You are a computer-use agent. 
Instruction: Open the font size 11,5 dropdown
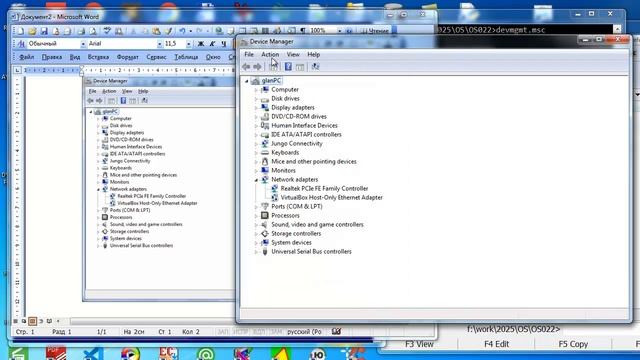[188, 44]
